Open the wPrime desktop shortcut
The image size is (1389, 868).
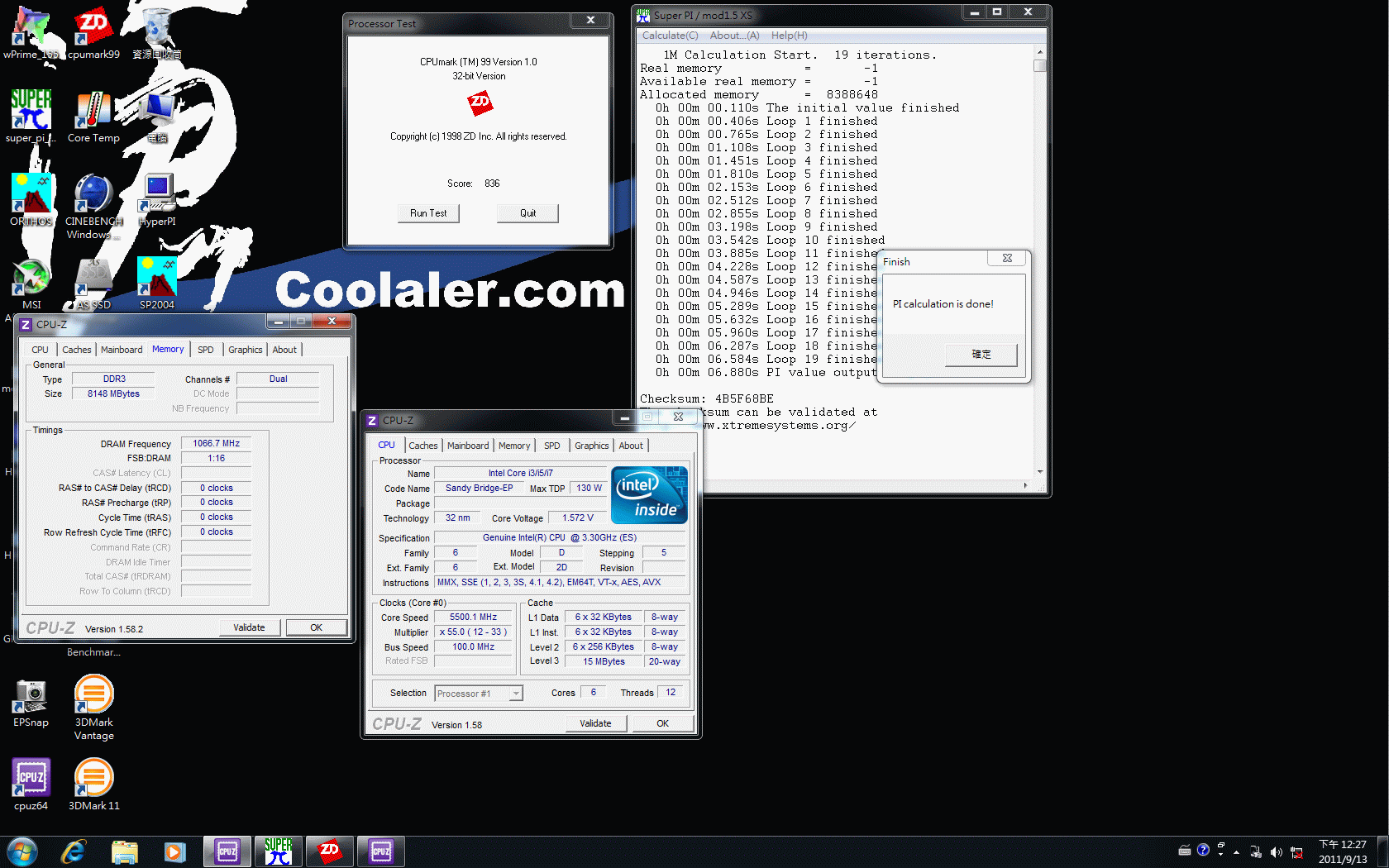pos(31,33)
